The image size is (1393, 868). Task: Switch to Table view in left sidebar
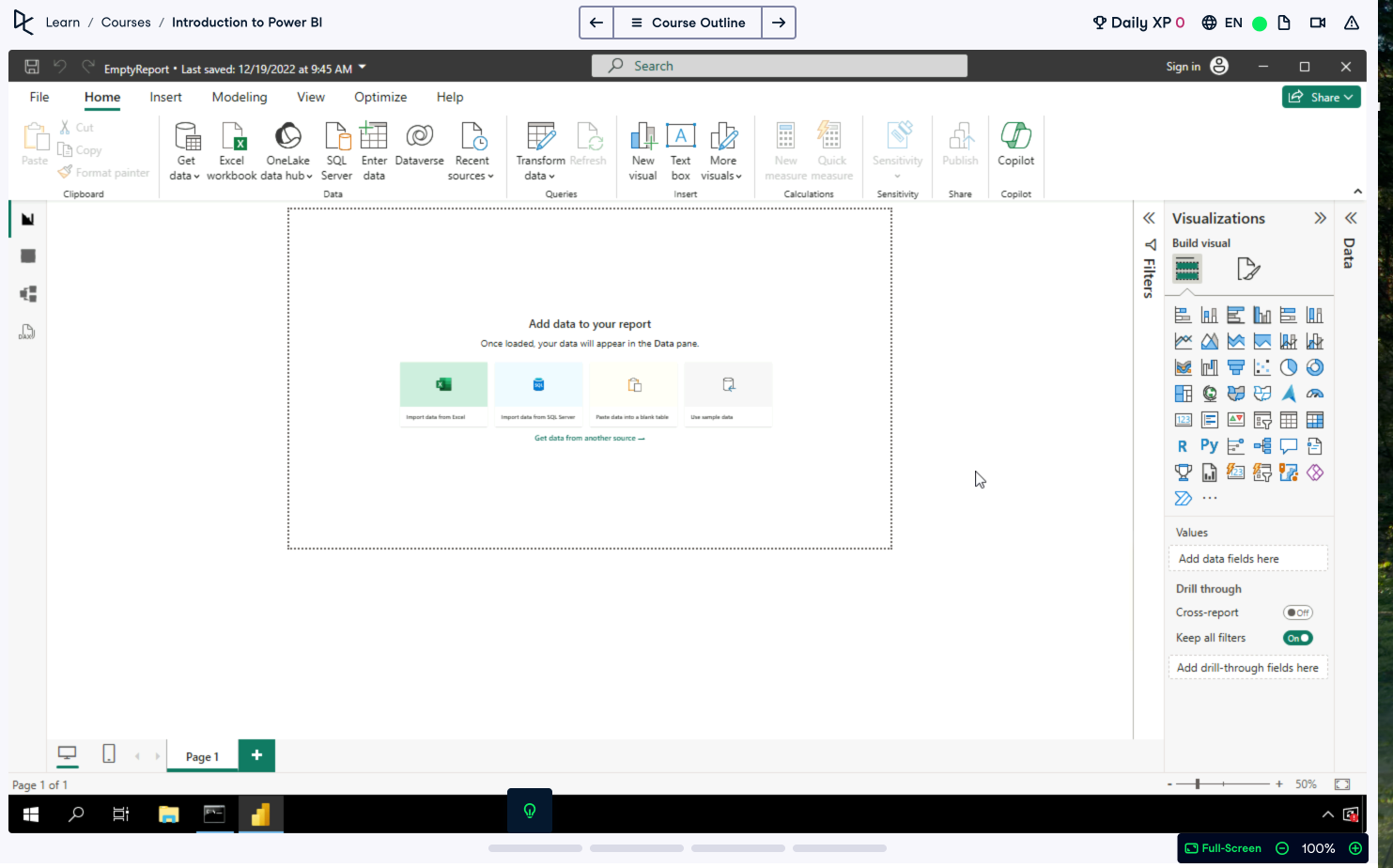(28, 256)
